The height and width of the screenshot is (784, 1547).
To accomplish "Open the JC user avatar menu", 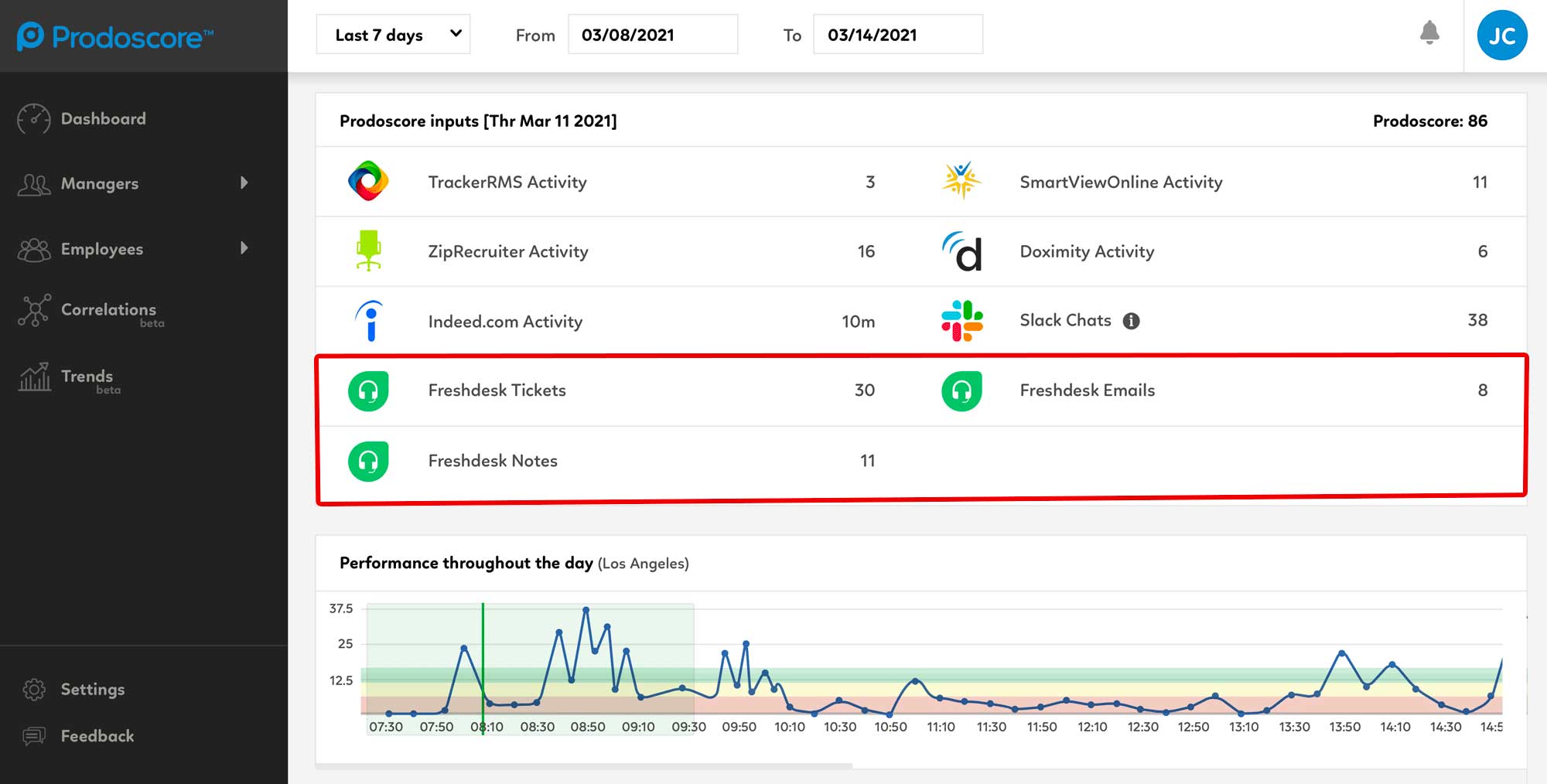I will 1502,36.
